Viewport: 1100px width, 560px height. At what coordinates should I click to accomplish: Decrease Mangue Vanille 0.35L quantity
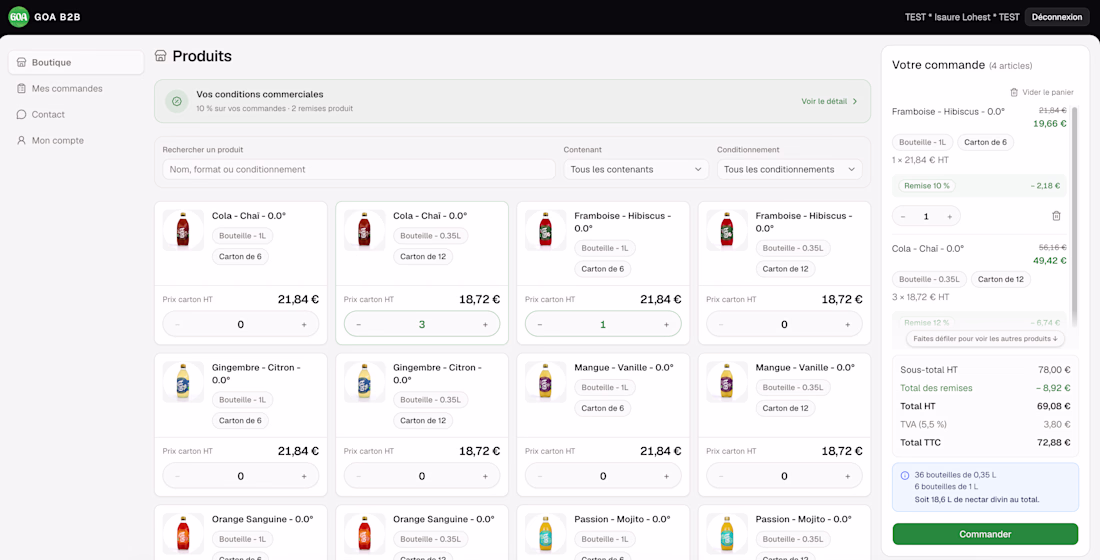coord(721,476)
